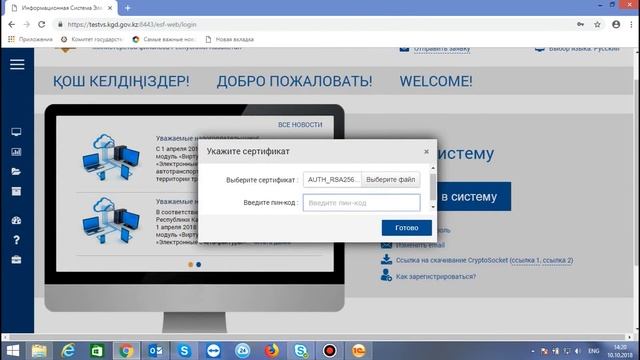Open the chart icon in the sidebar
Image resolution: width=640 pixels, height=360 pixels.
coord(16,152)
